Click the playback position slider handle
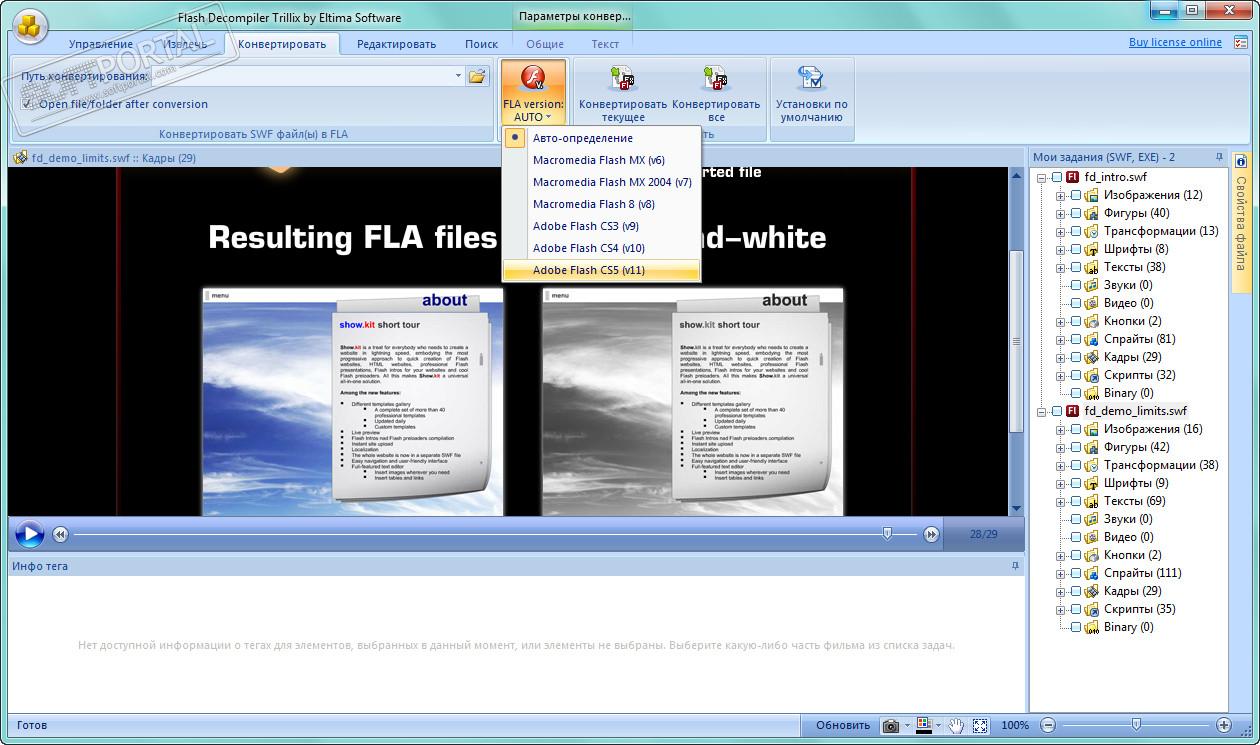1260x745 pixels. tap(887, 534)
